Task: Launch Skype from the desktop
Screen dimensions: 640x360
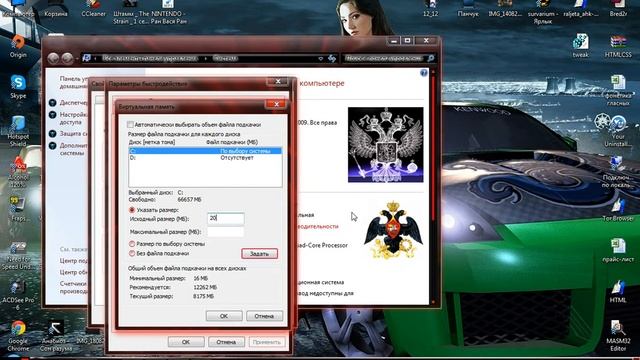Action: pos(18,87)
